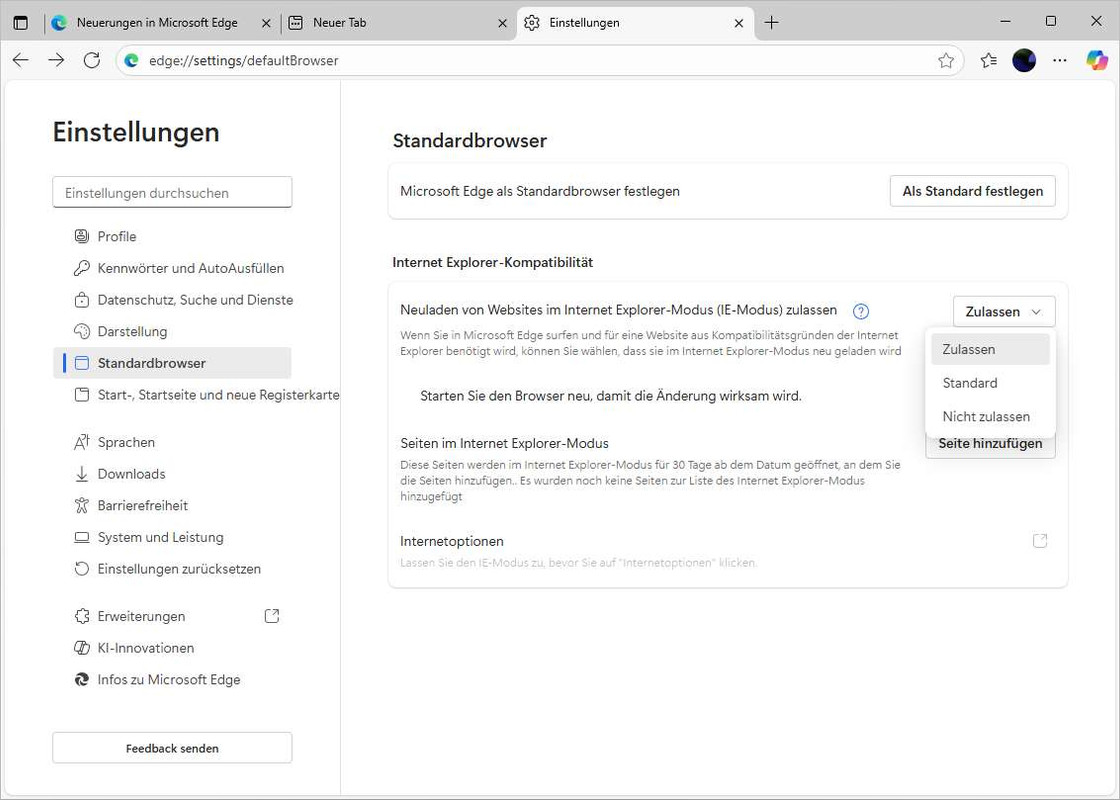
Task: Maximize the Edge window
Action: 1051,21
